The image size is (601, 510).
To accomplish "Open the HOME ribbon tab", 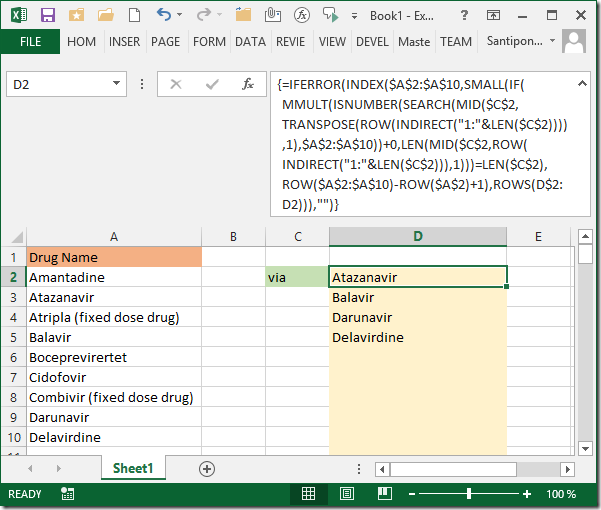I will (81, 41).
